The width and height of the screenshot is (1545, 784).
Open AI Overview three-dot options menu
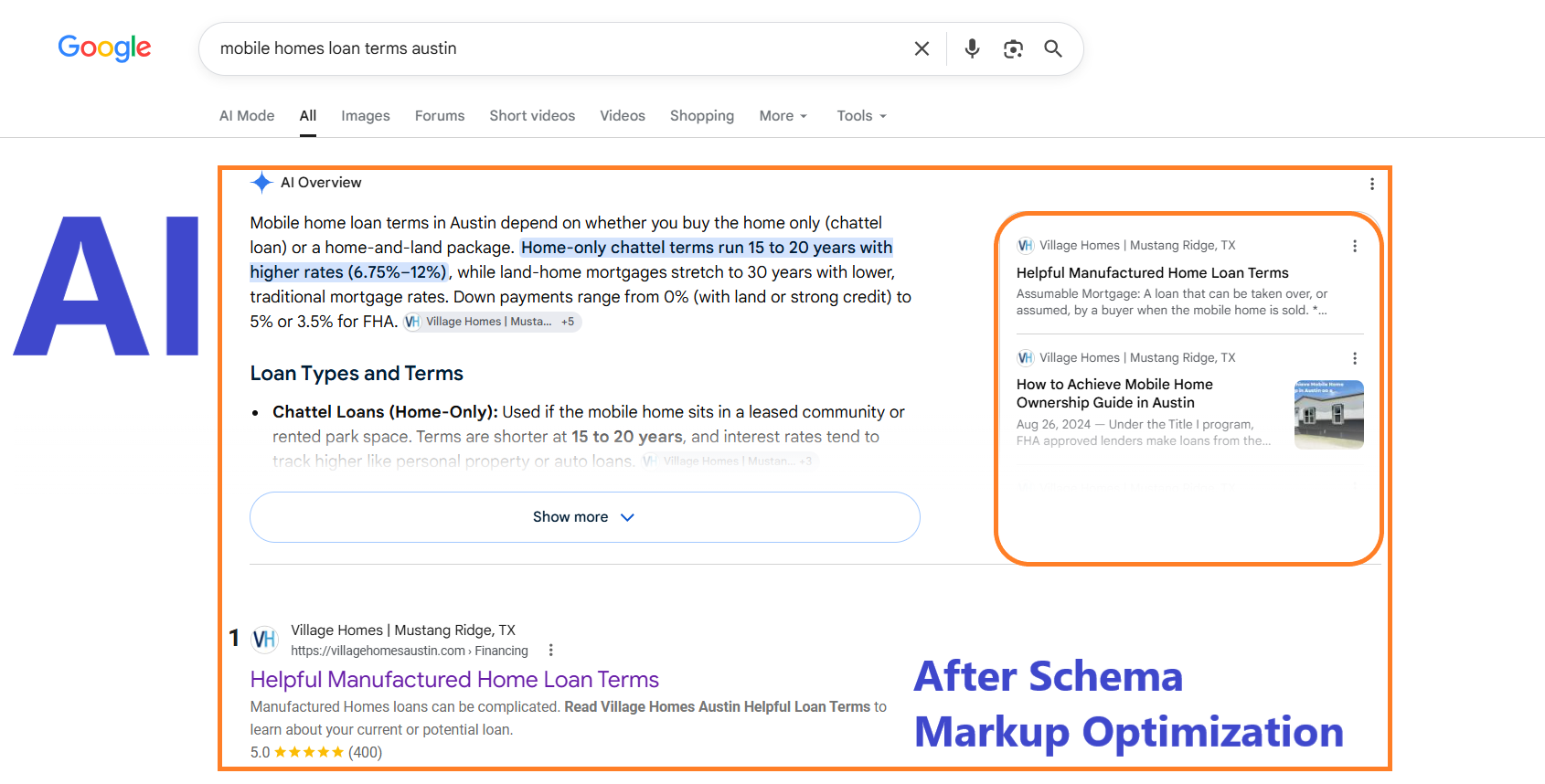(1372, 184)
